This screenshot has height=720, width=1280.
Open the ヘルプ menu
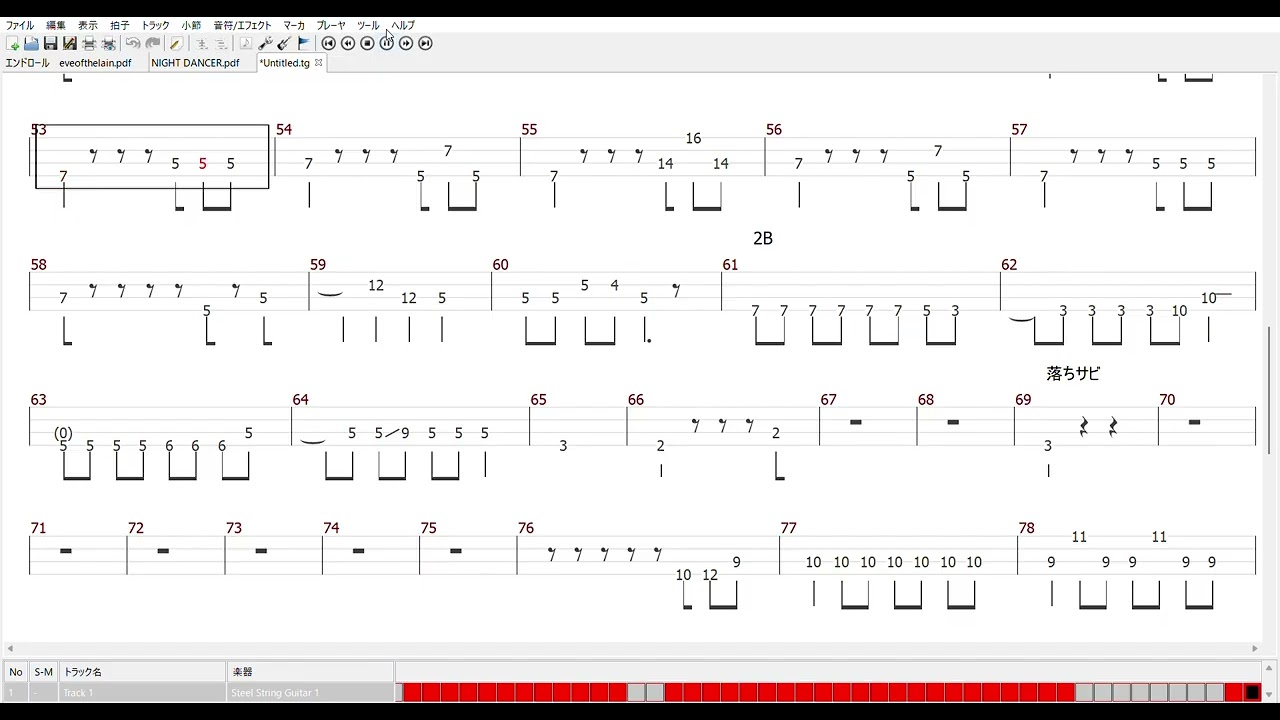tap(403, 25)
